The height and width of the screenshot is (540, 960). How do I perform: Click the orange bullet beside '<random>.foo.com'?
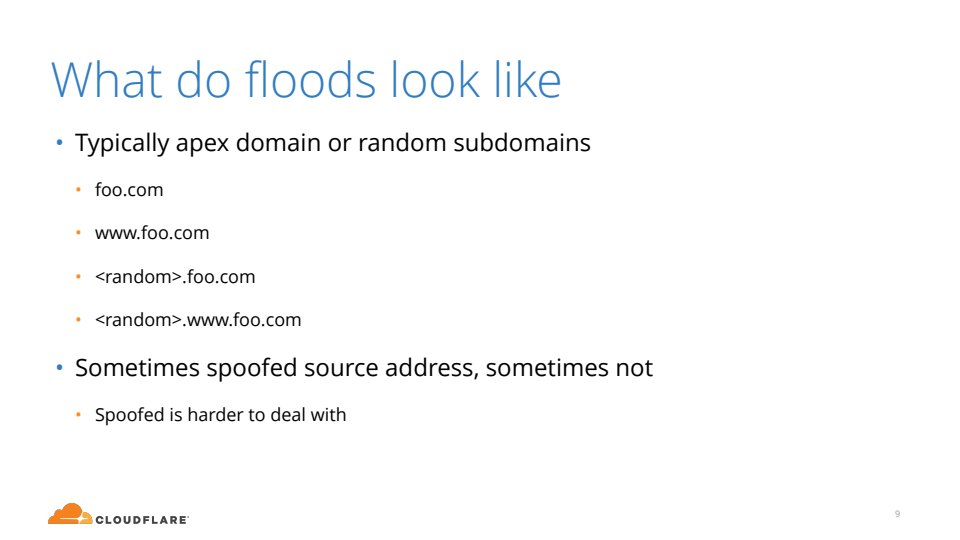click(x=81, y=278)
